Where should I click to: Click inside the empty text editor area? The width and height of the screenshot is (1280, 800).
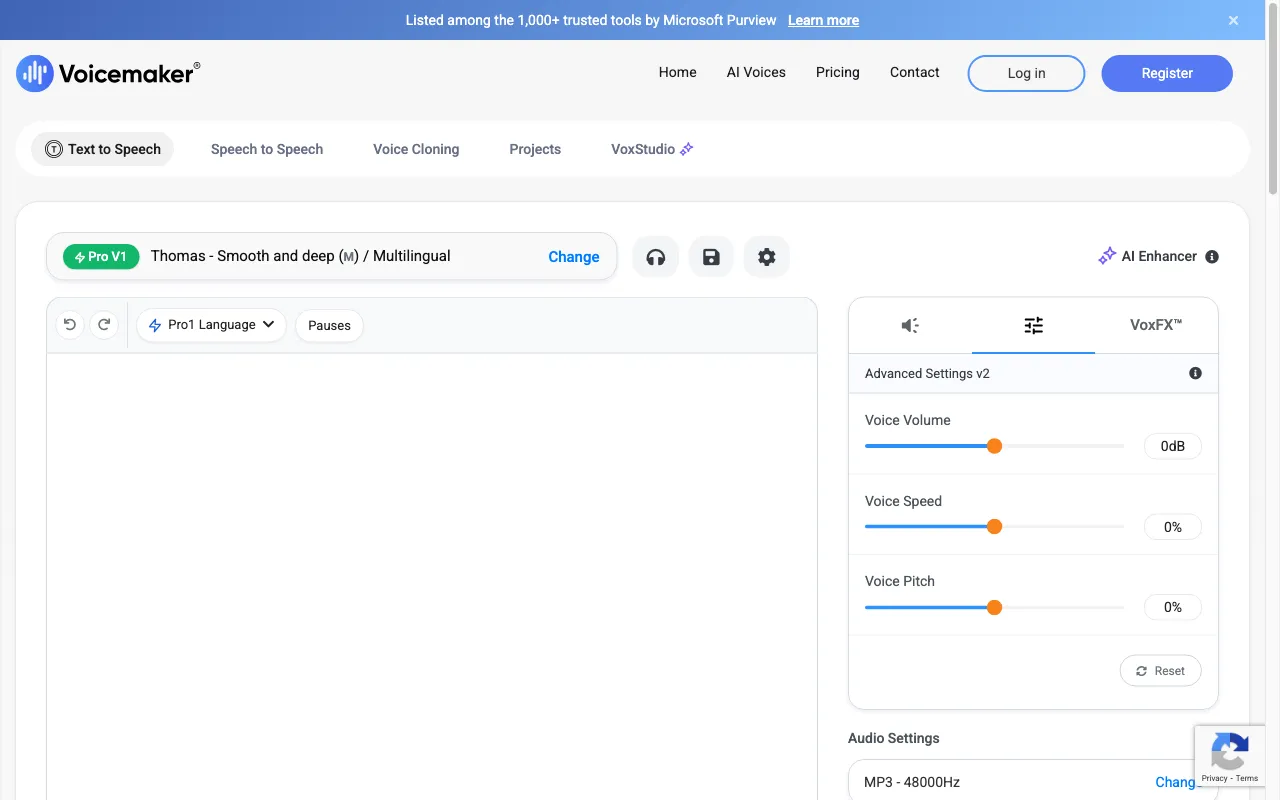432,576
